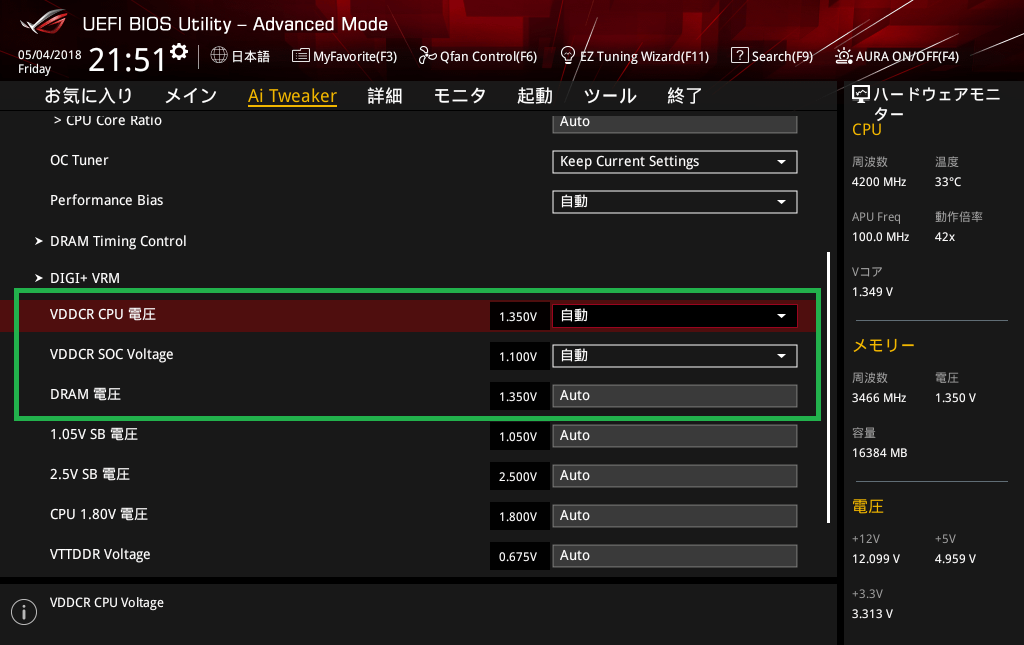The height and width of the screenshot is (645, 1024).
Task: Click the Search question mark icon
Action: tap(739, 55)
